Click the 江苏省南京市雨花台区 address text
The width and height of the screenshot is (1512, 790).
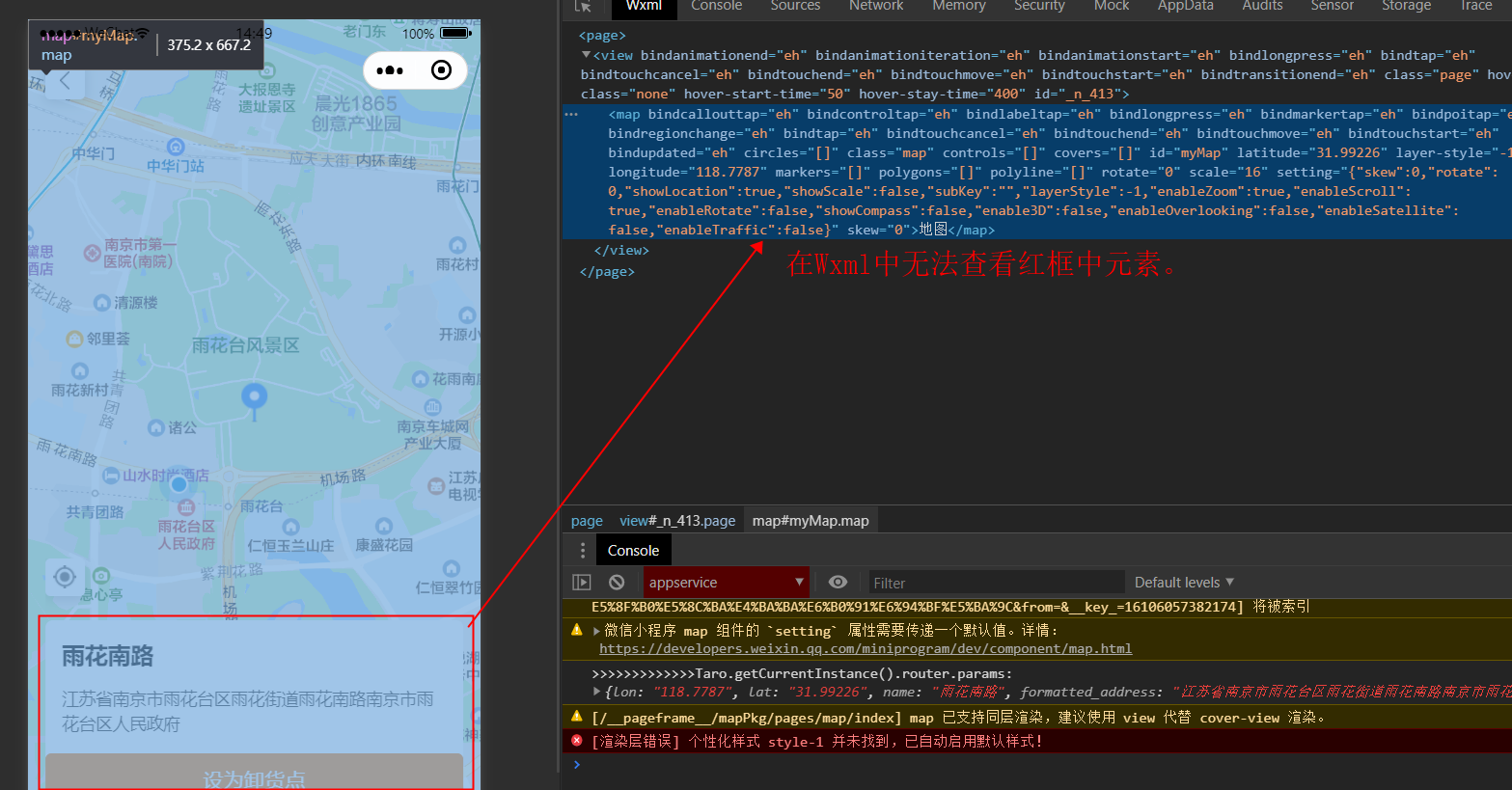click(x=247, y=711)
